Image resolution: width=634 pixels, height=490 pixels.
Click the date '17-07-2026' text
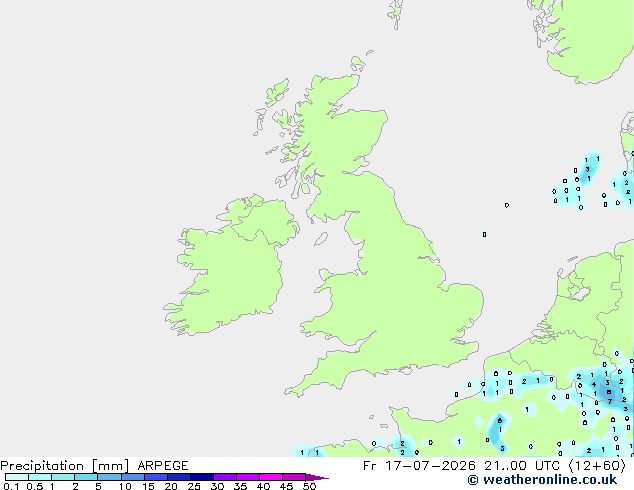click(430, 466)
